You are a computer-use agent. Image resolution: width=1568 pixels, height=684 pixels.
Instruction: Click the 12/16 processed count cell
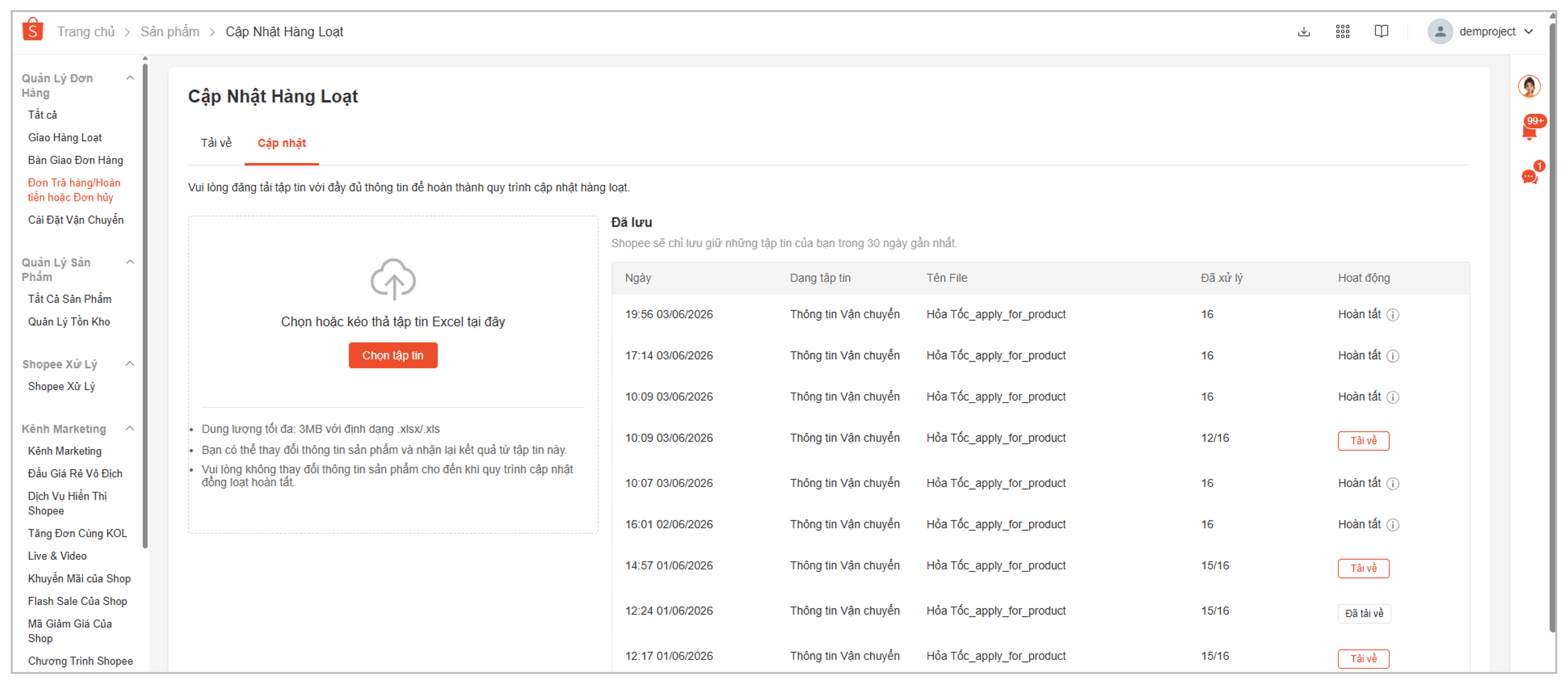click(1215, 438)
